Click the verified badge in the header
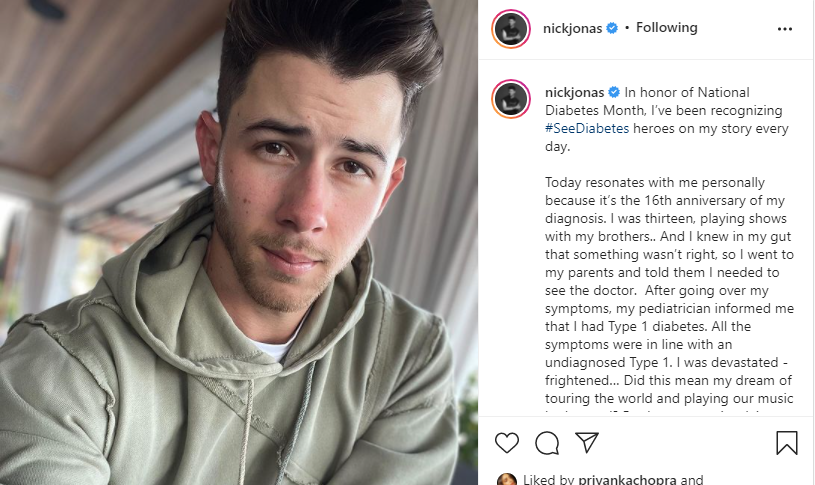 (x=612, y=28)
